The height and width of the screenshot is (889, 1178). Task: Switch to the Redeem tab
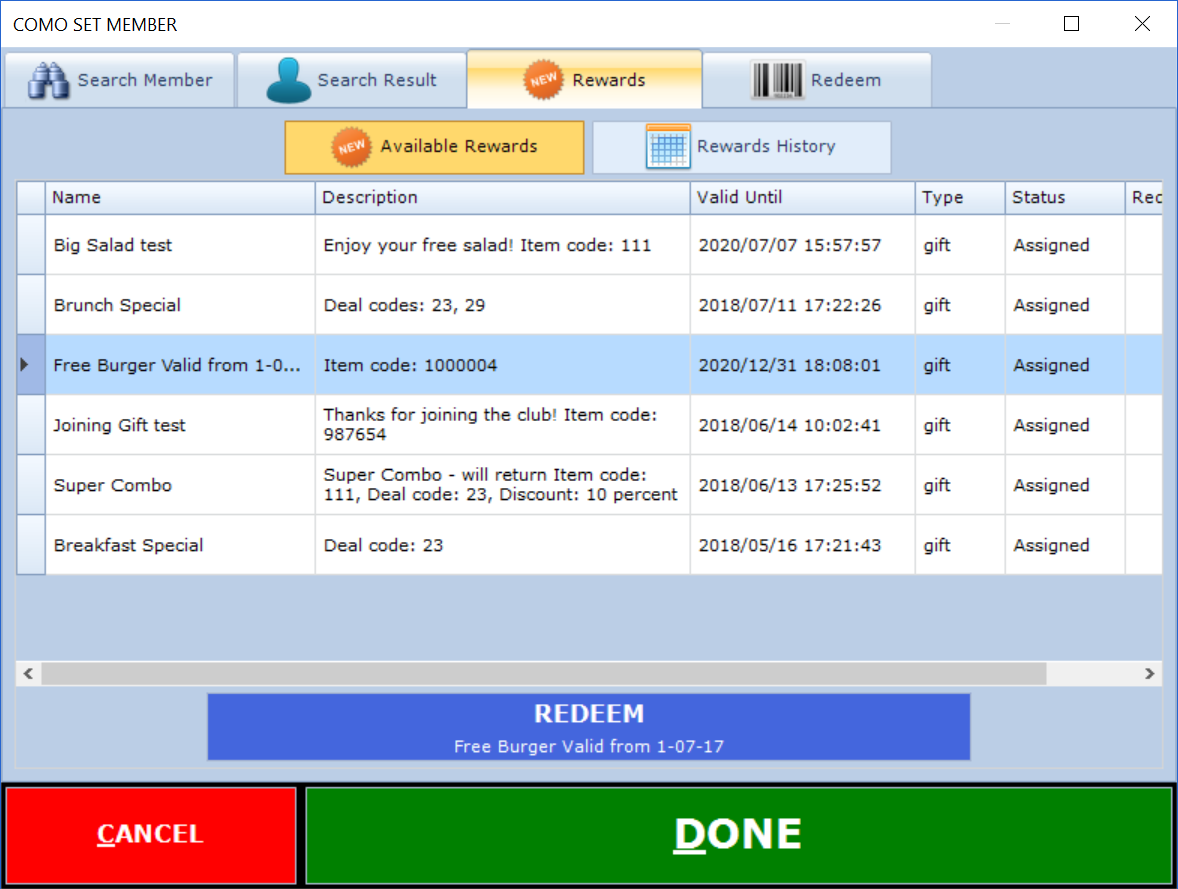coord(817,80)
